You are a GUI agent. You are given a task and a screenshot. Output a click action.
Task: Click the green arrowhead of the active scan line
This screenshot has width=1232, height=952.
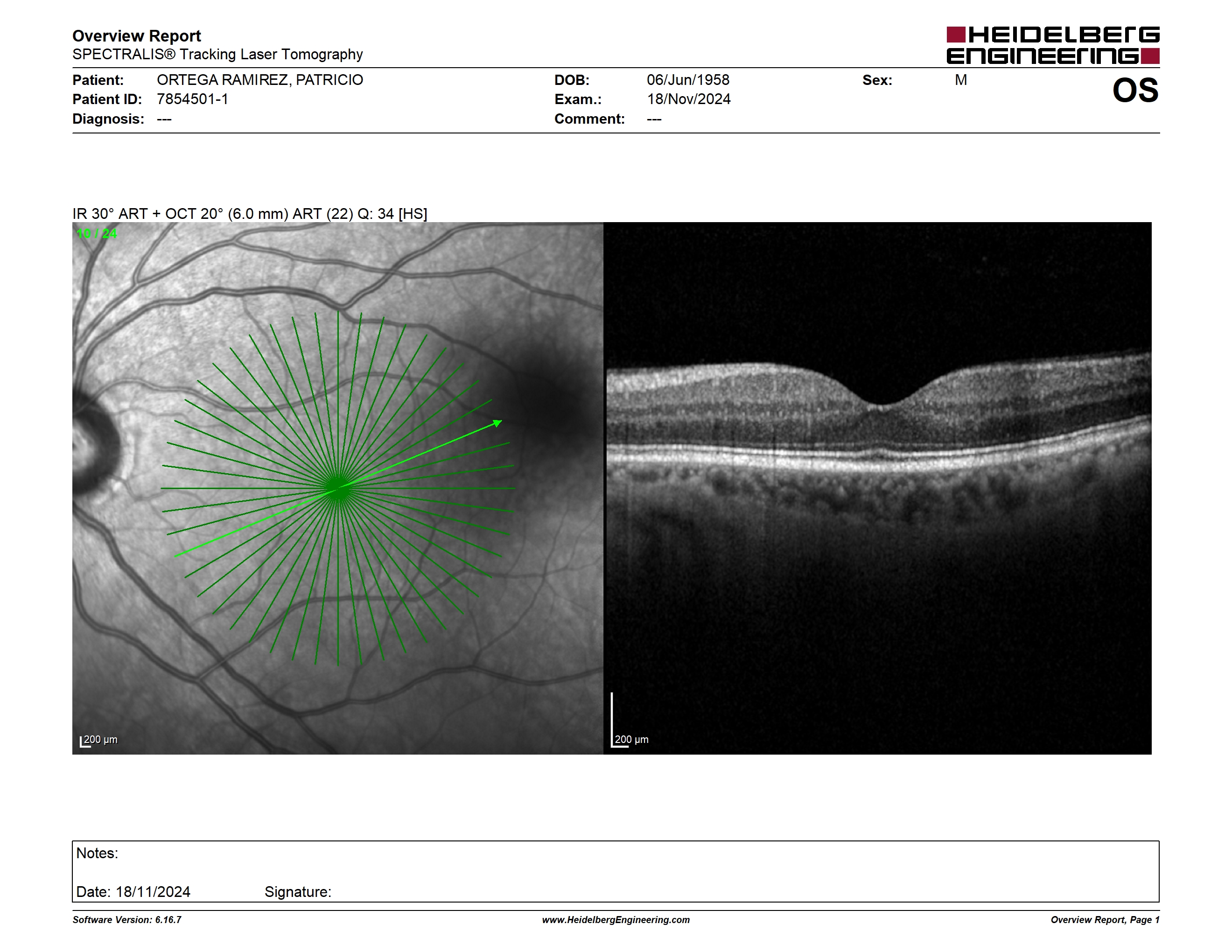pyautogui.click(x=497, y=423)
